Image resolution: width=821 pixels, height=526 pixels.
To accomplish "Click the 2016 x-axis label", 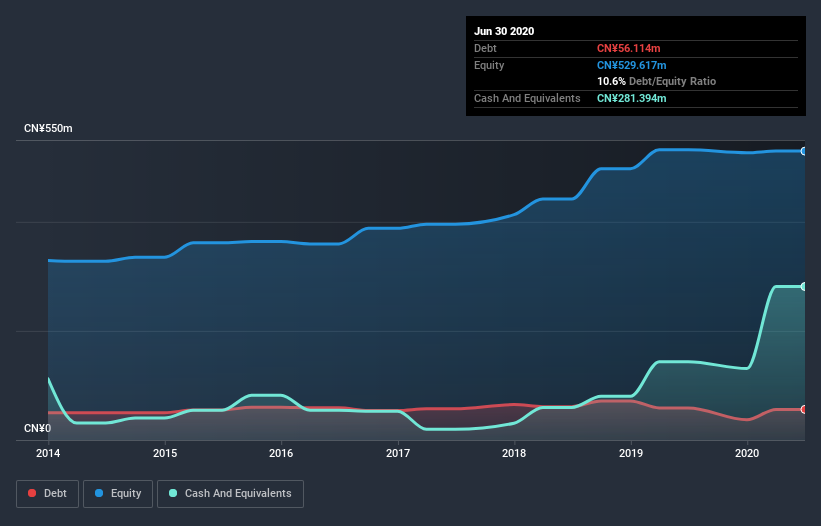I will 281,453.
